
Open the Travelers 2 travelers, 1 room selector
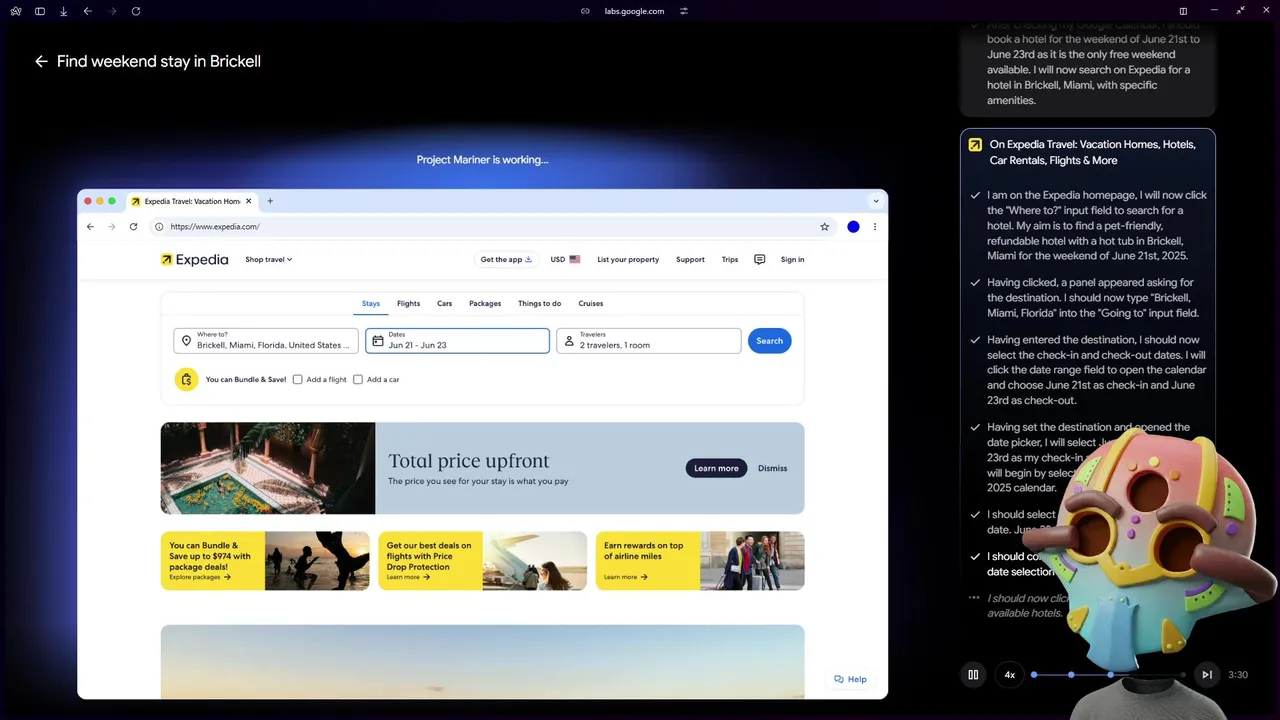(x=649, y=341)
